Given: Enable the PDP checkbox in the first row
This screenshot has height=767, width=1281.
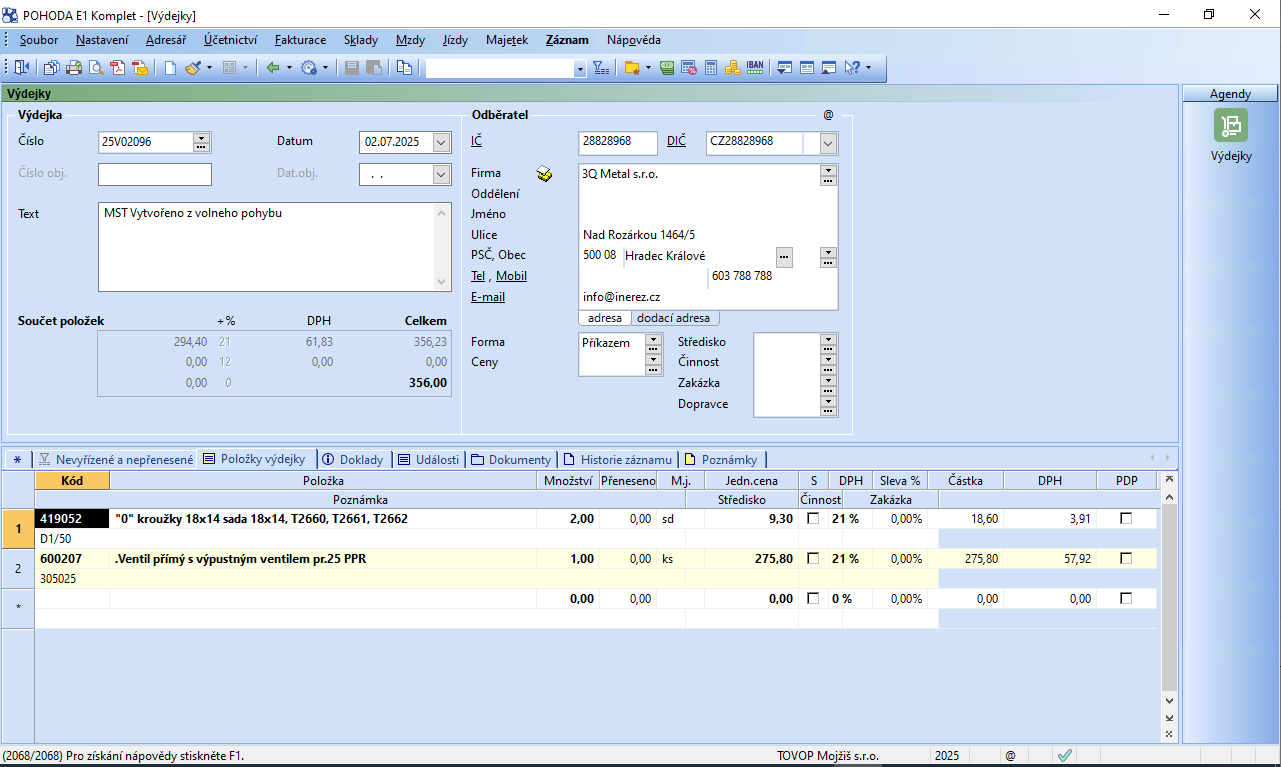Looking at the screenshot, I should click(1127, 519).
